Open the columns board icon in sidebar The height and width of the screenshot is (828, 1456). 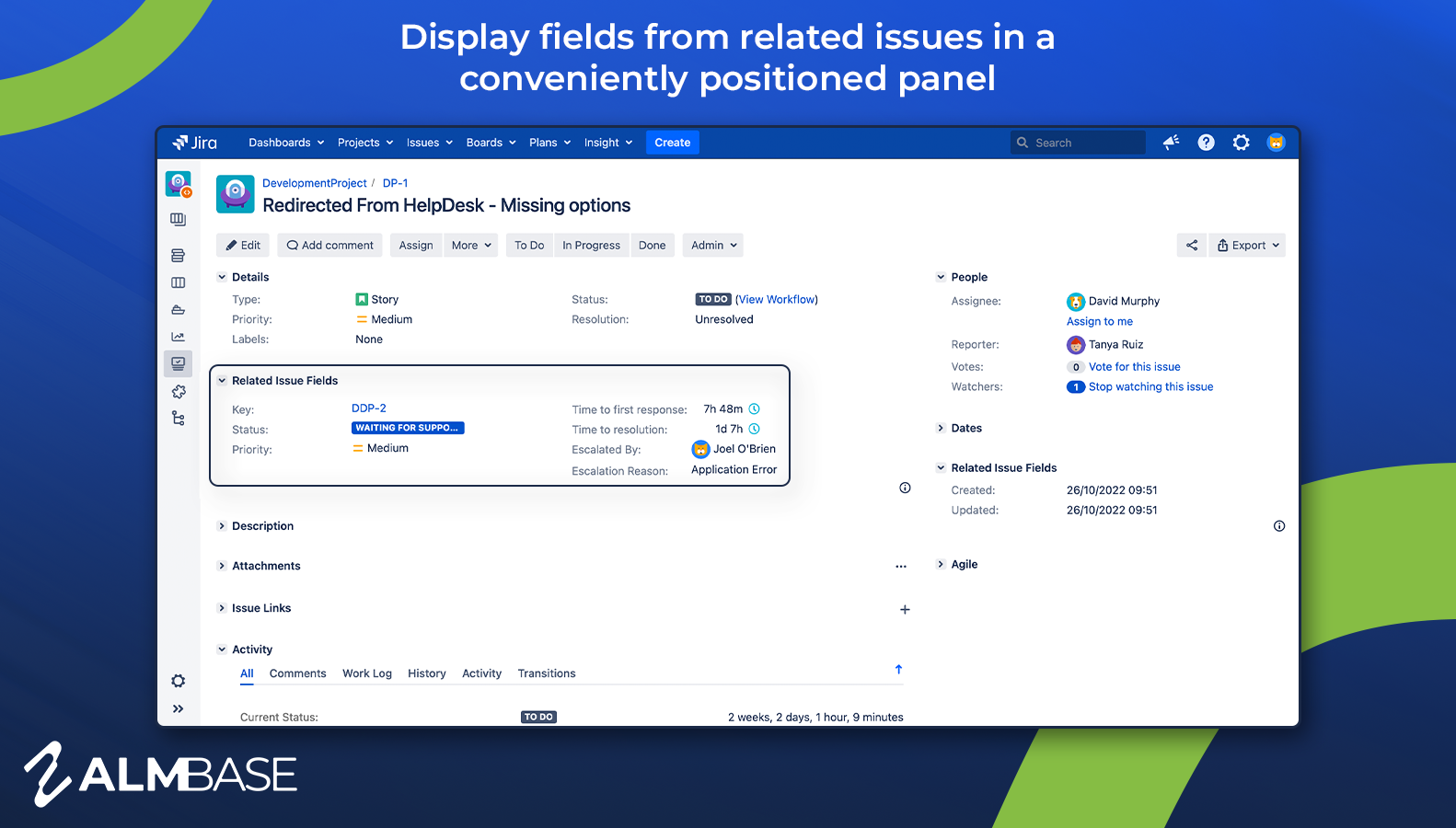point(179,282)
